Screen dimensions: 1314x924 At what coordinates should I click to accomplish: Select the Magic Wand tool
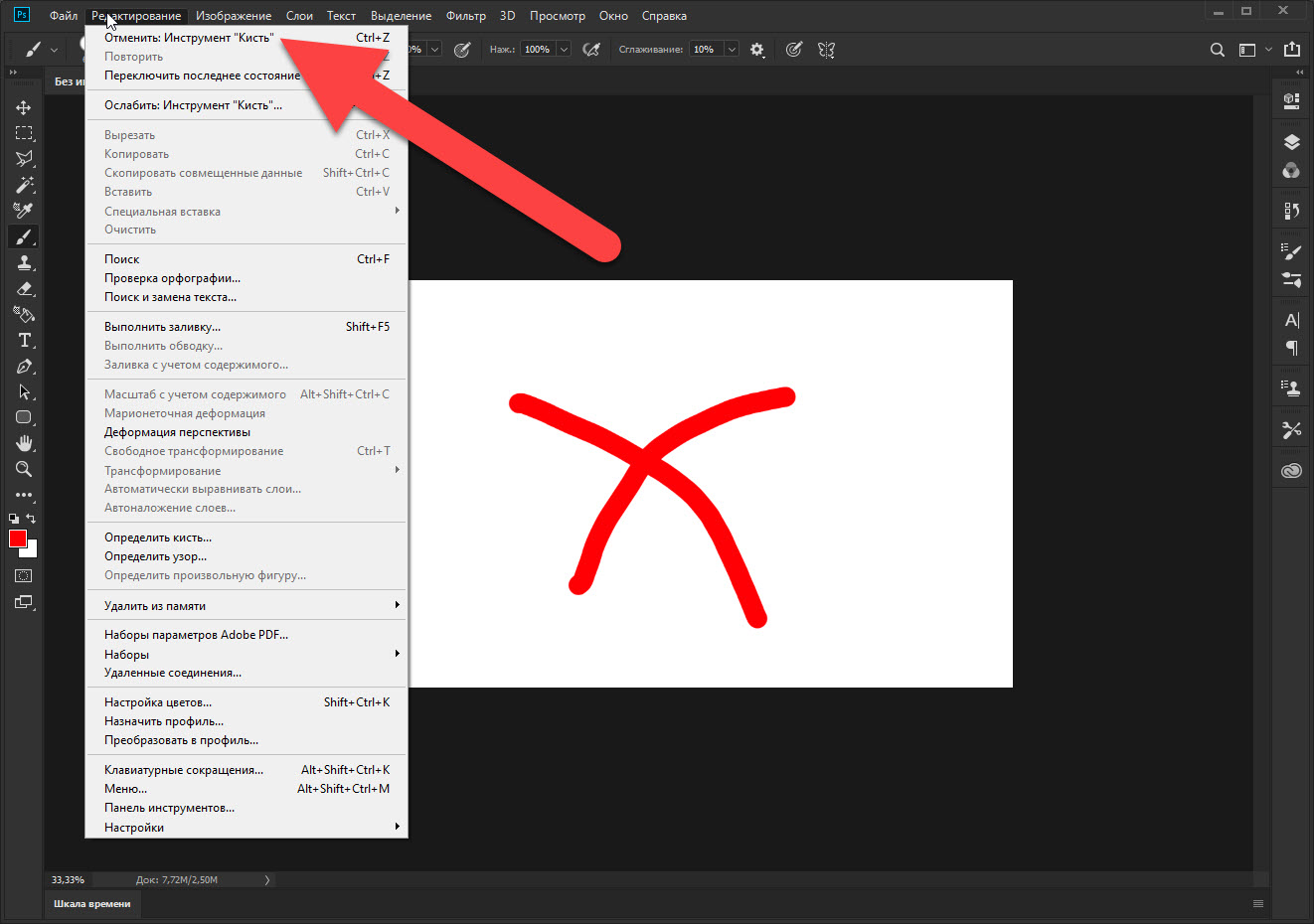[24, 185]
